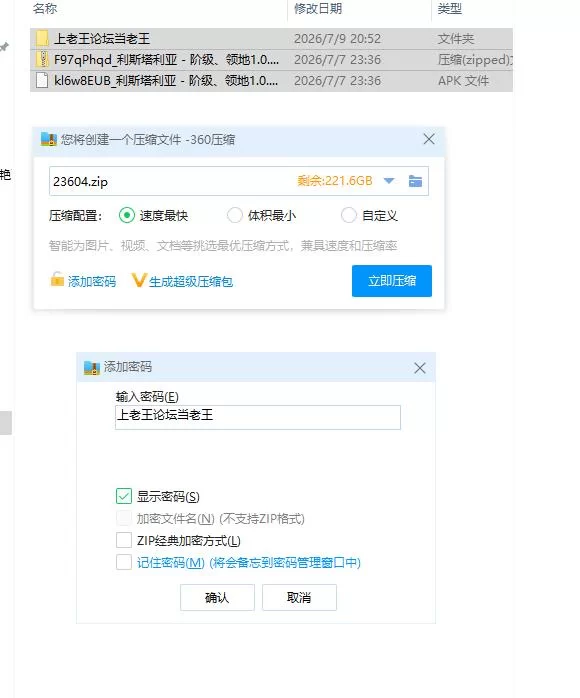Sort by the 类型 column header
The height and width of the screenshot is (698, 580).
[450, 8]
